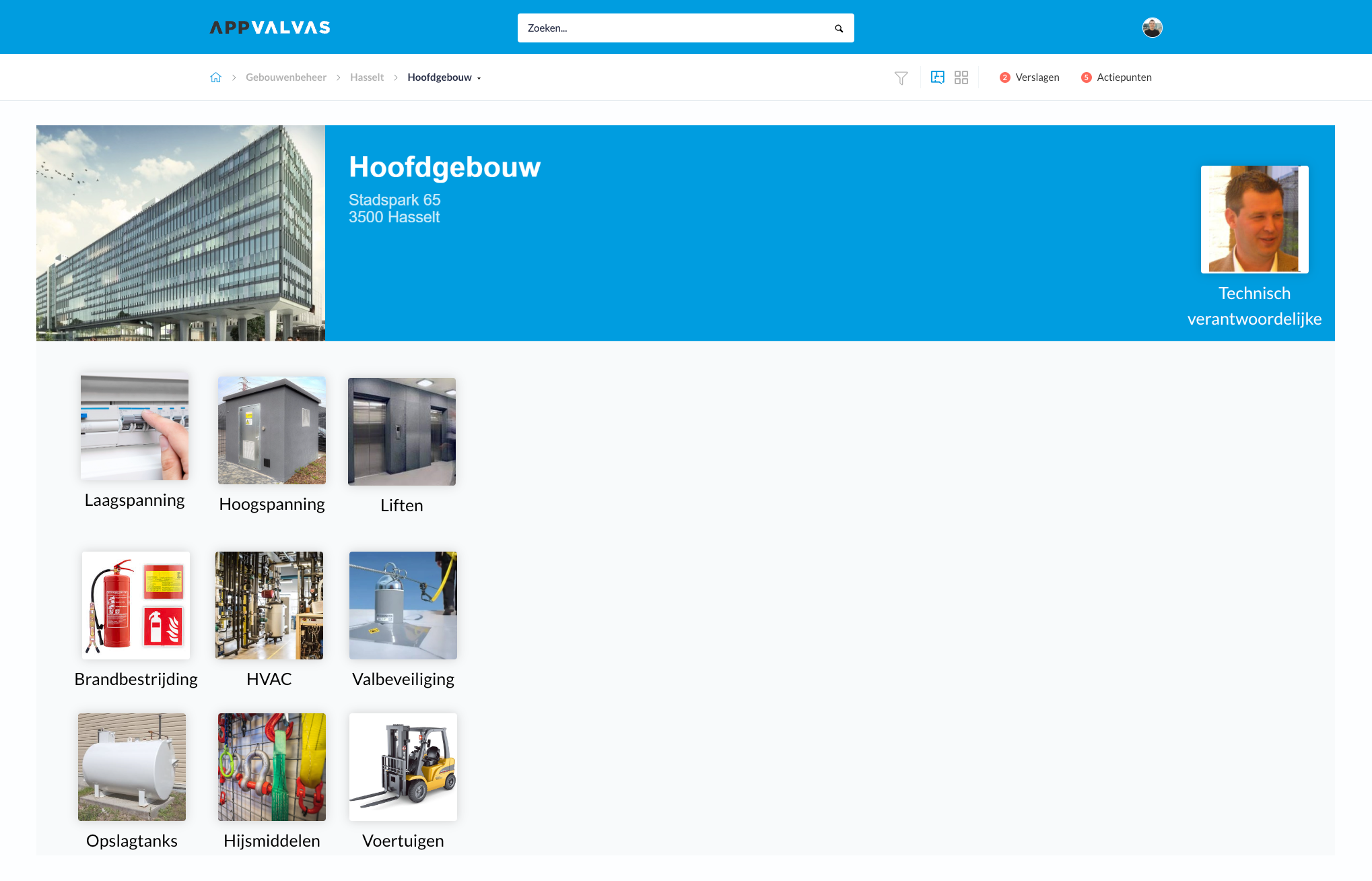
Task: Open Actiepunten action points
Action: point(1116,77)
